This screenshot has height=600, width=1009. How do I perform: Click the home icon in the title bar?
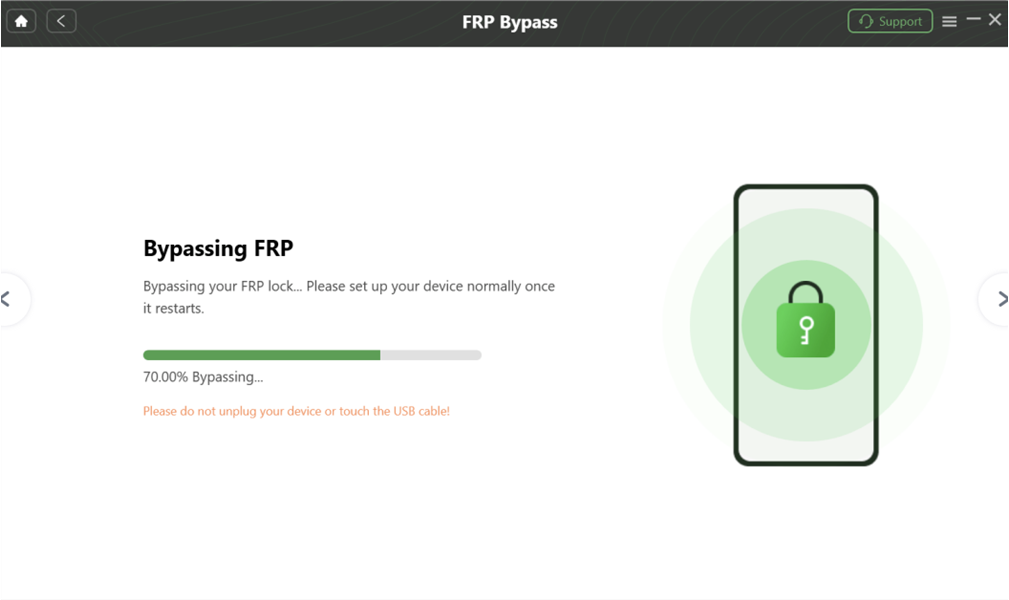tap(21, 20)
